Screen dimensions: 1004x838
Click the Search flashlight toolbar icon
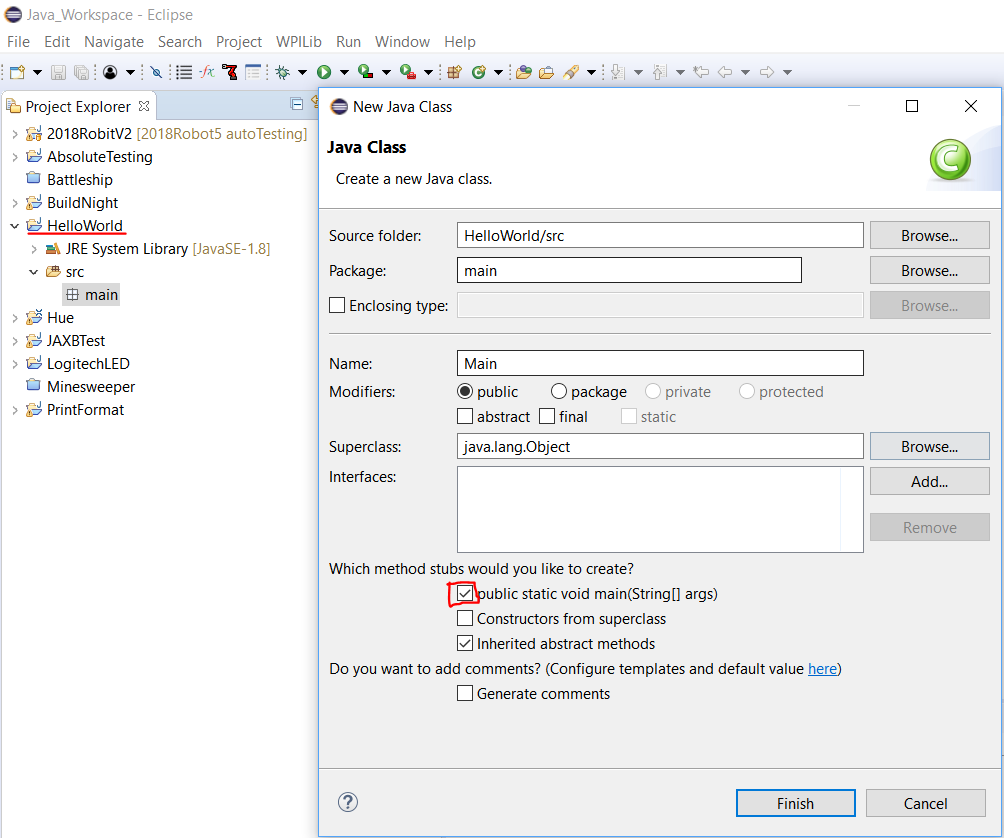571,72
